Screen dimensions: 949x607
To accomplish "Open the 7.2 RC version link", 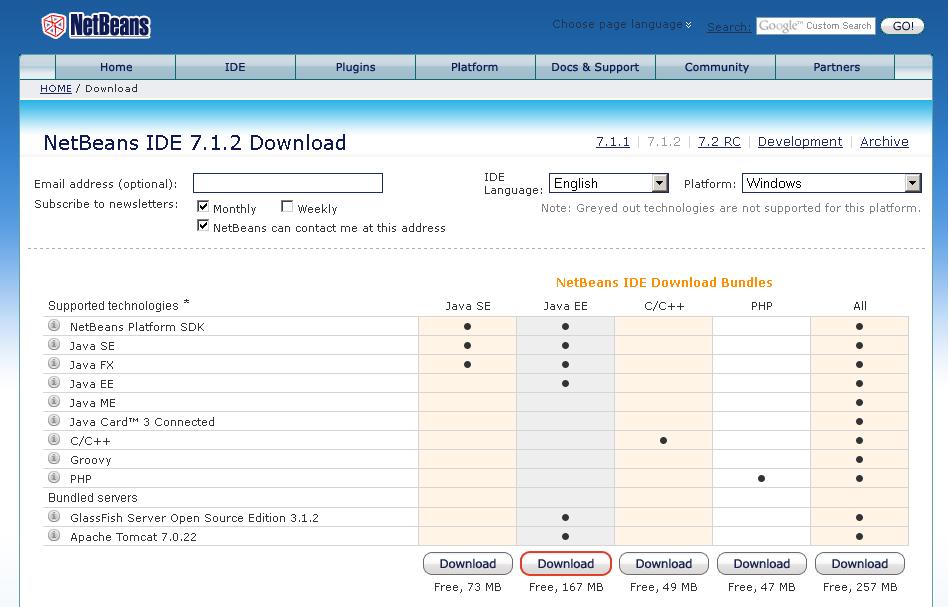I will point(719,142).
